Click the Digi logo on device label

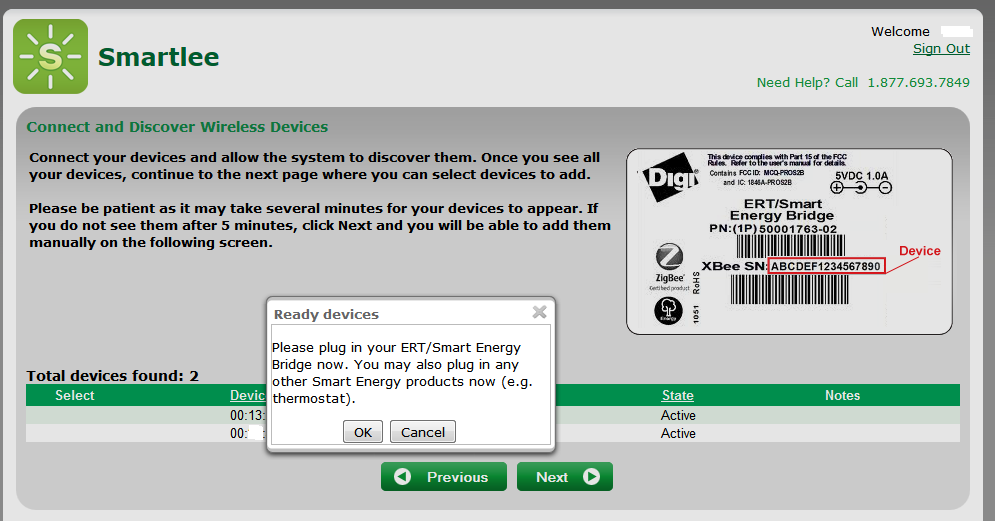tap(668, 179)
